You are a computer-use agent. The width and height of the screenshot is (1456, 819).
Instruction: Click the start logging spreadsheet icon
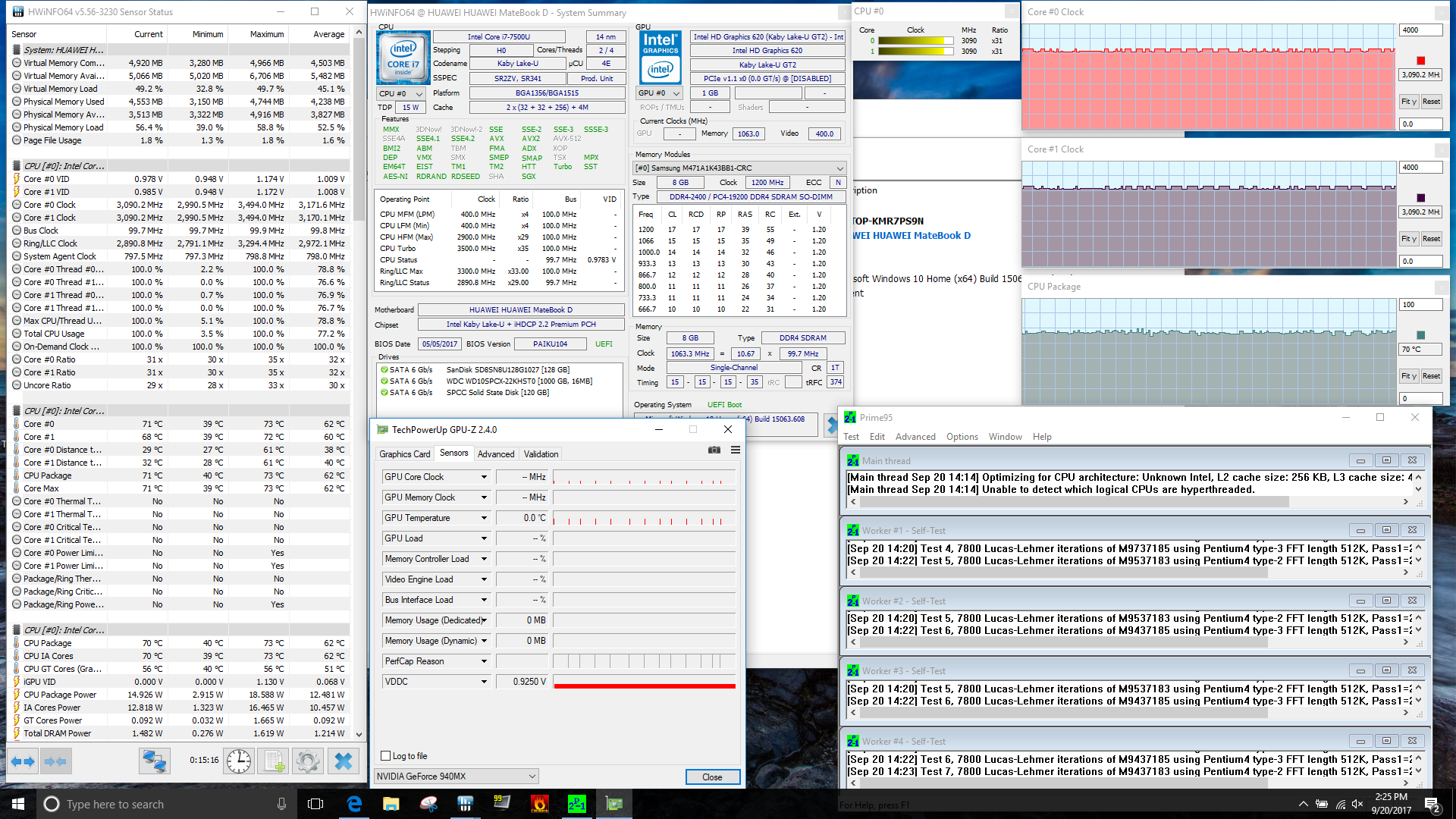pyautogui.click(x=274, y=761)
